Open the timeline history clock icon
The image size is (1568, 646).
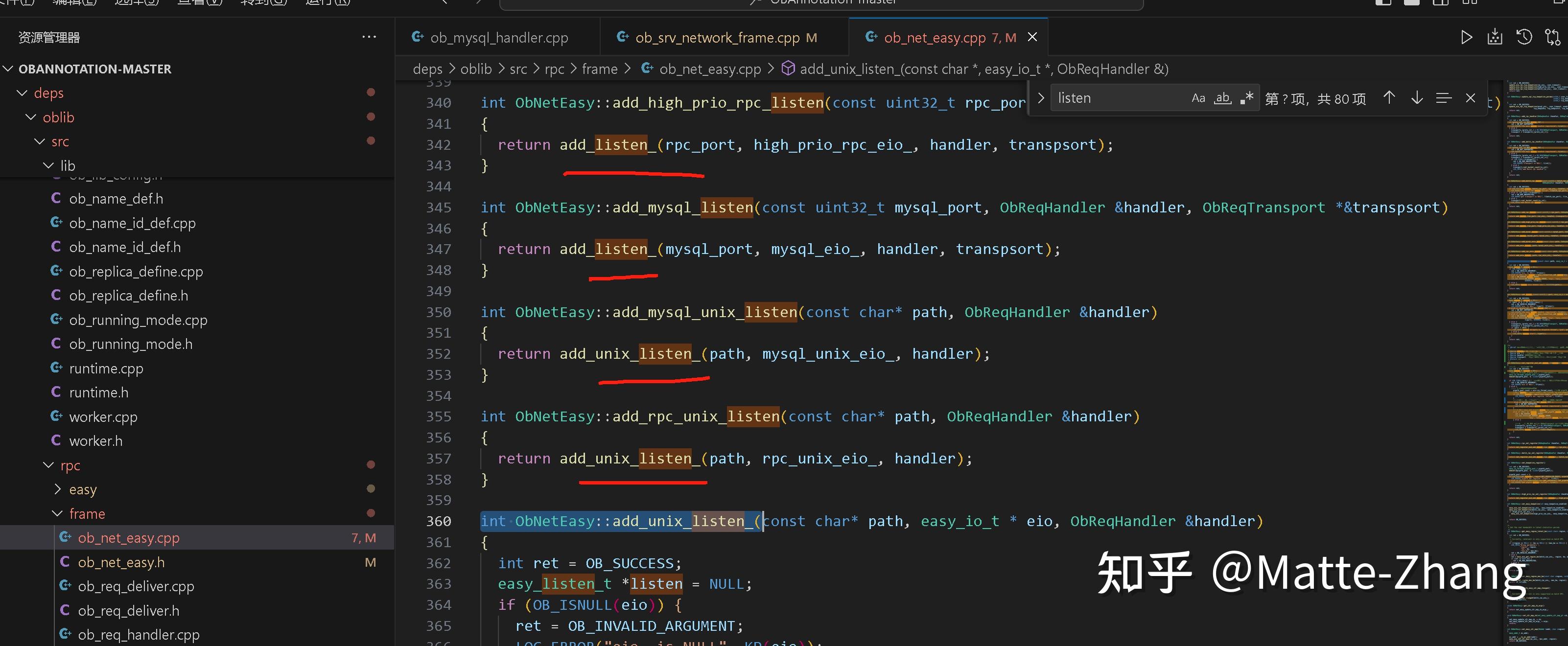pyautogui.click(x=1523, y=38)
